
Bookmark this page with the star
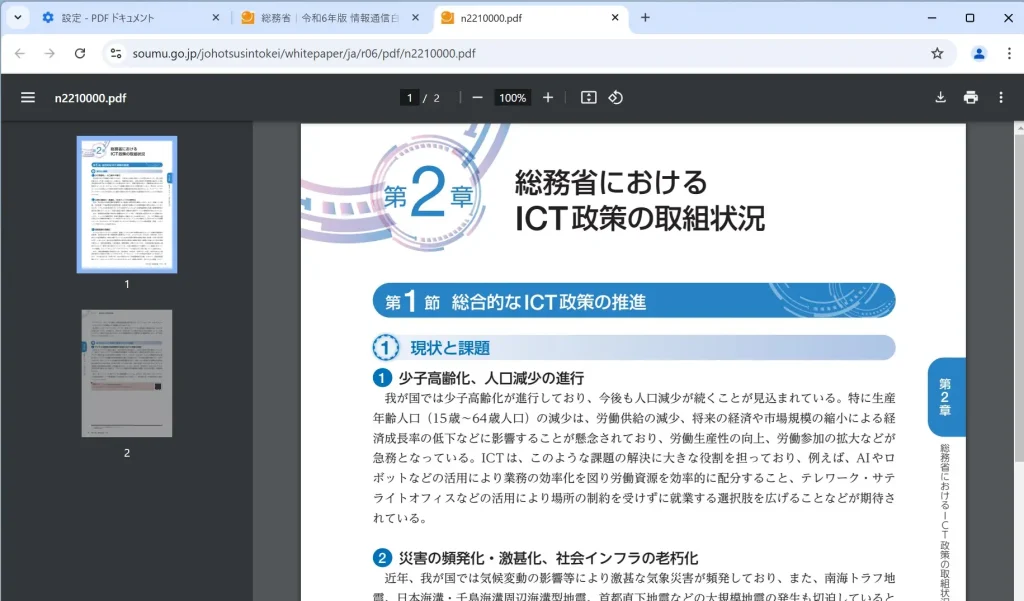click(x=936, y=53)
